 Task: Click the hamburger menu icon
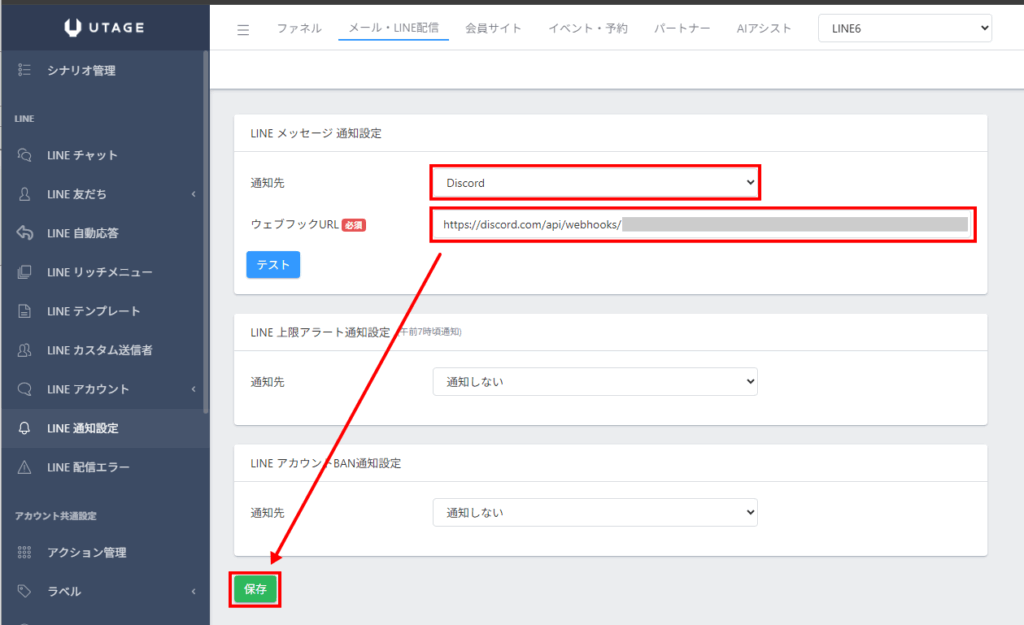tap(243, 29)
